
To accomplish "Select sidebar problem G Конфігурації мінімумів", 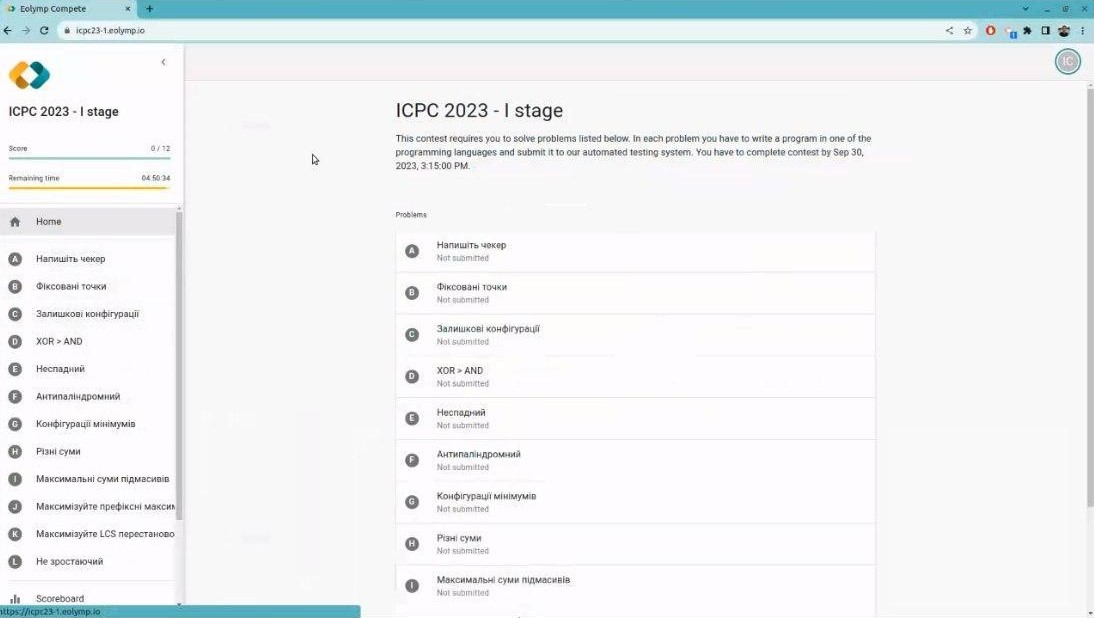I will click(88, 424).
